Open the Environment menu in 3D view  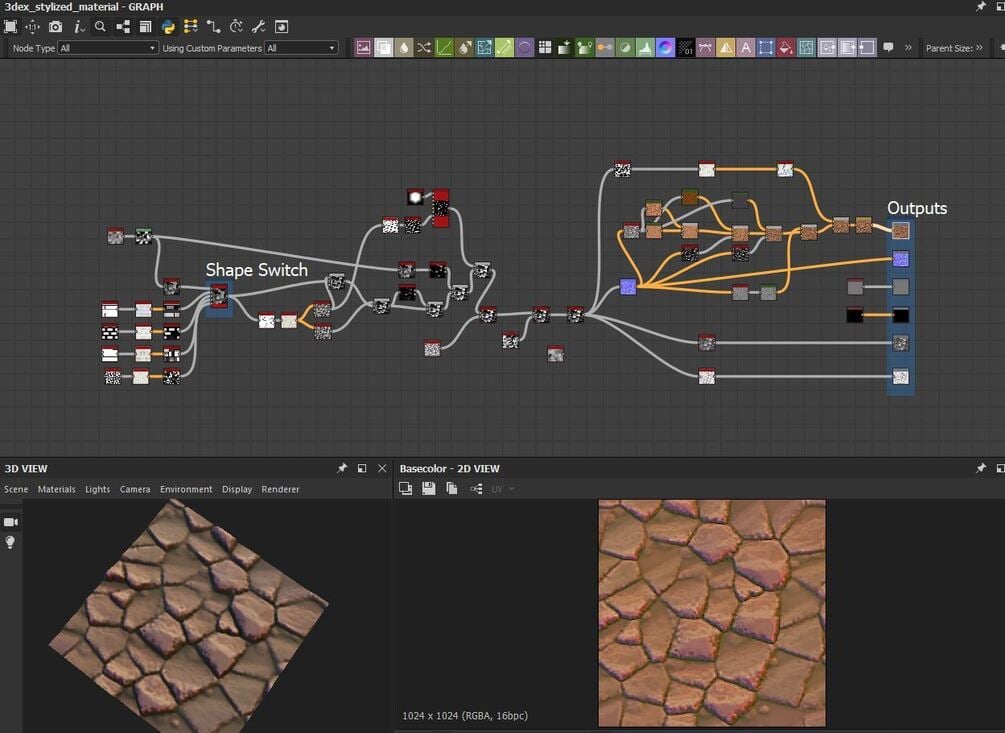click(186, 489)
